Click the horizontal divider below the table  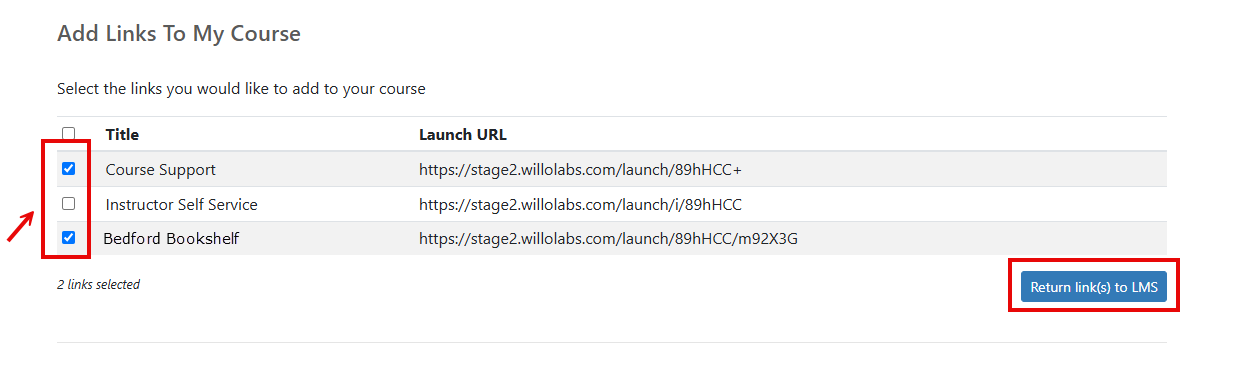tap(612, 342)
